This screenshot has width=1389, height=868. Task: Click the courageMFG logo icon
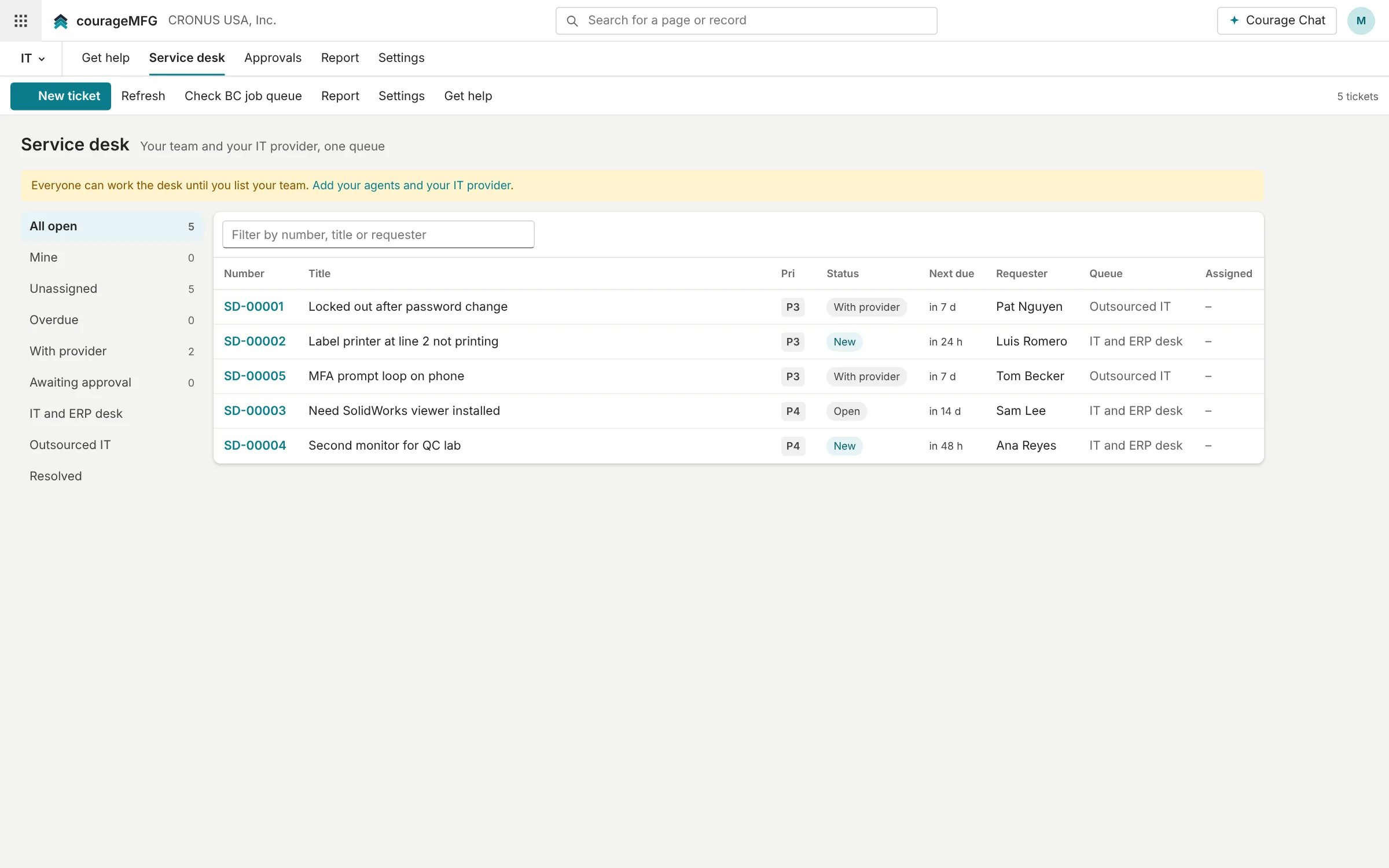[61, 21]
